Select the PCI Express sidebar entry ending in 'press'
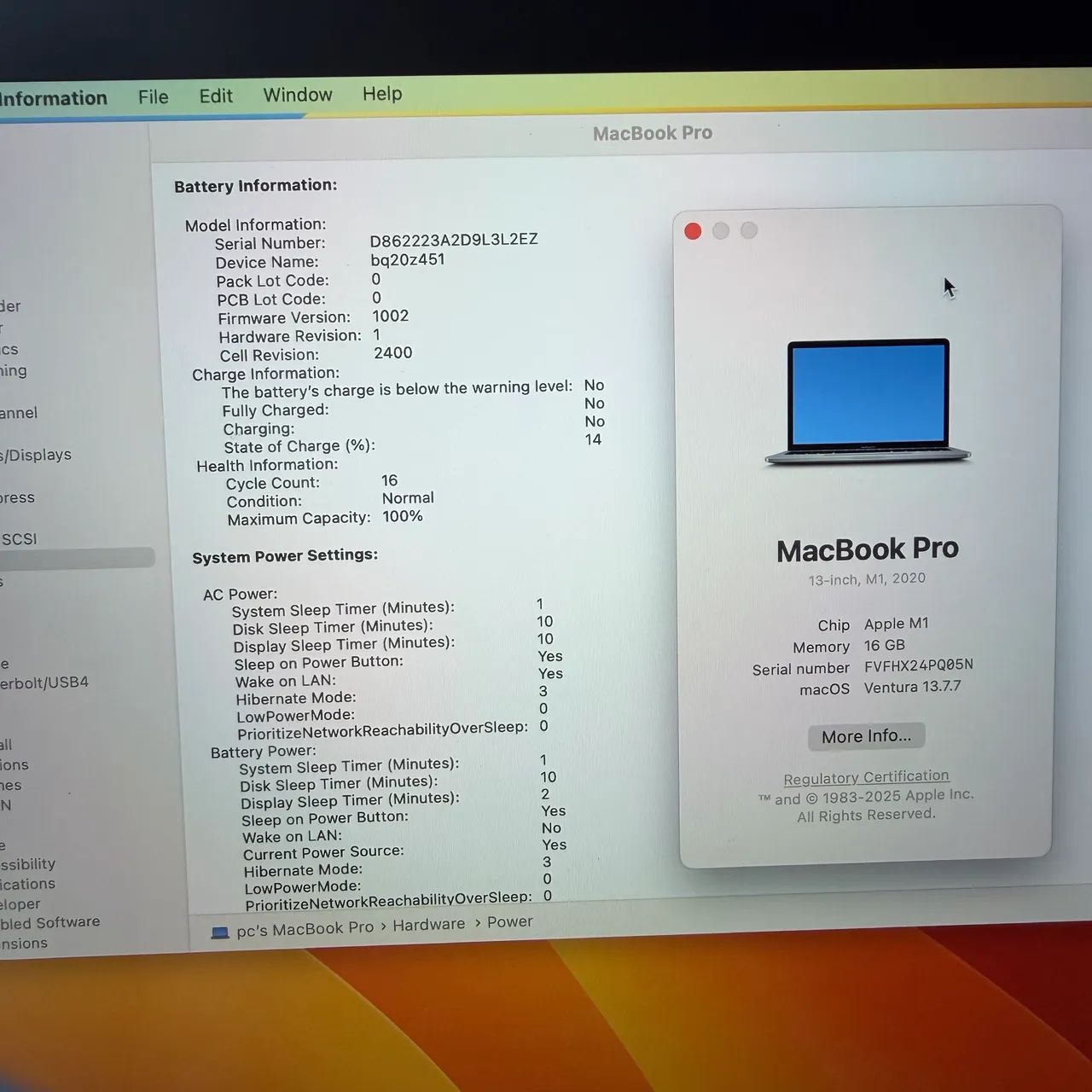1092x1092 pixels. (17, 497)
